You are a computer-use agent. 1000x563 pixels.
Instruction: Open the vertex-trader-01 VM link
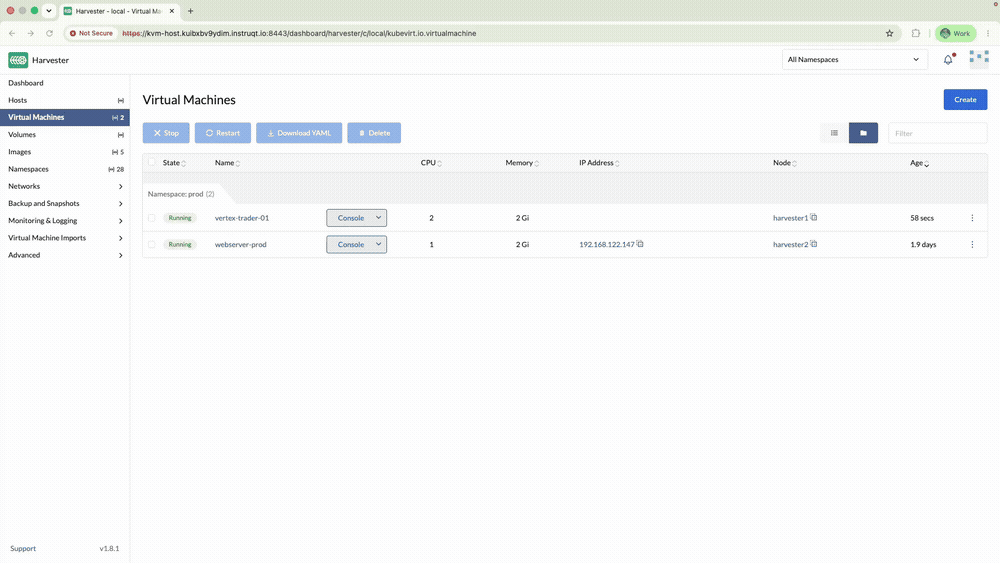(242, 218)
